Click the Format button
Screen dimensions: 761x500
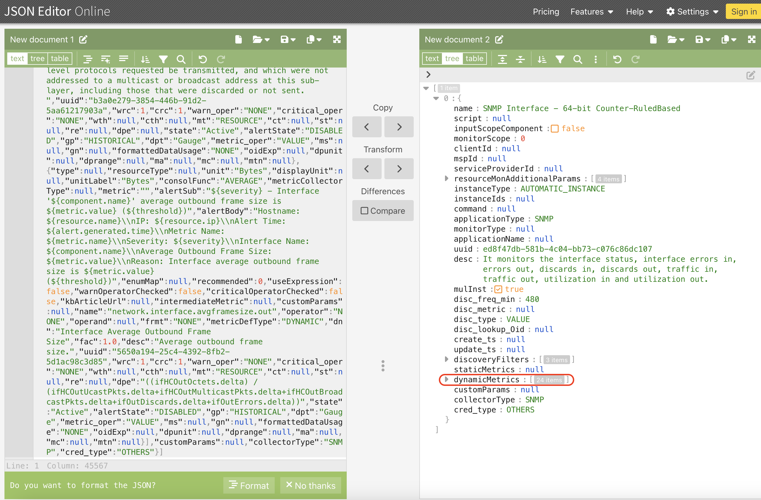coord(249,485)
